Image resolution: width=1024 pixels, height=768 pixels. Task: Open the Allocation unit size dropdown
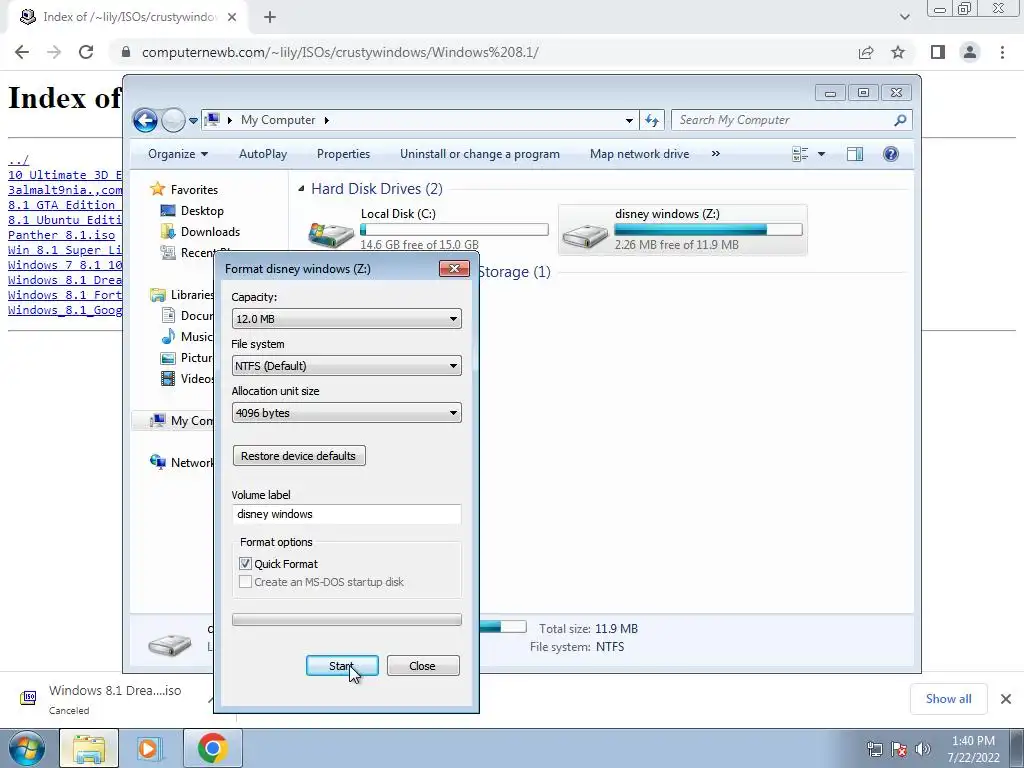tap(347, 413)
